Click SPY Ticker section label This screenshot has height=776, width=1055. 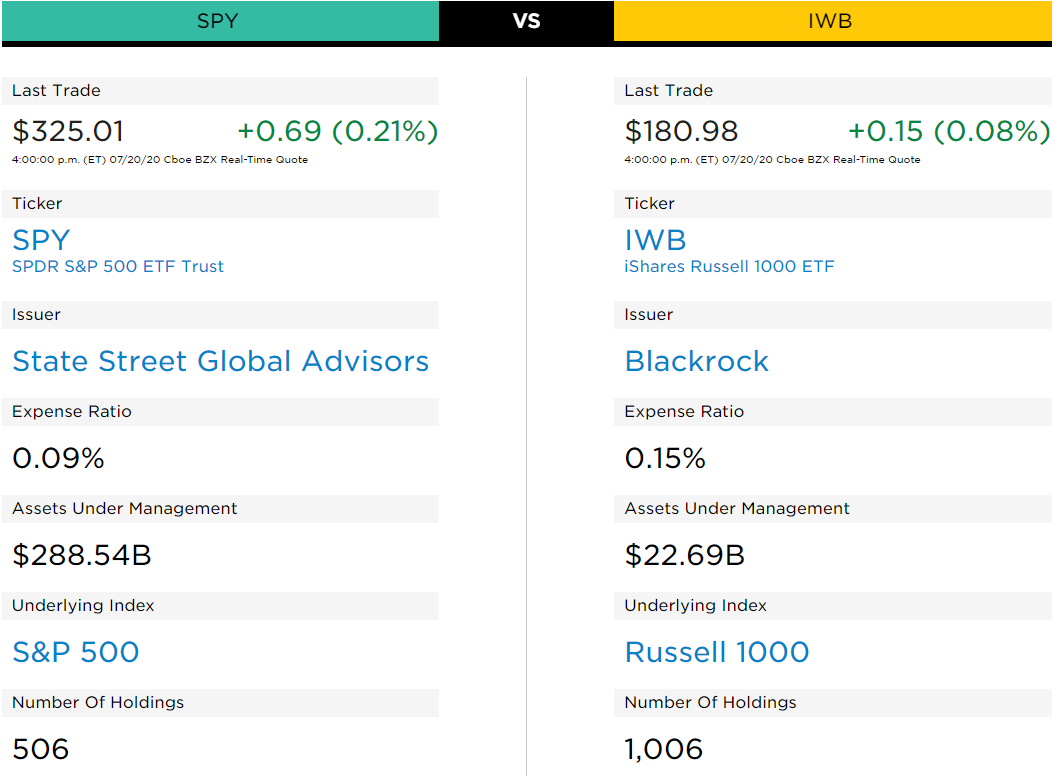[x=37, y=203]
